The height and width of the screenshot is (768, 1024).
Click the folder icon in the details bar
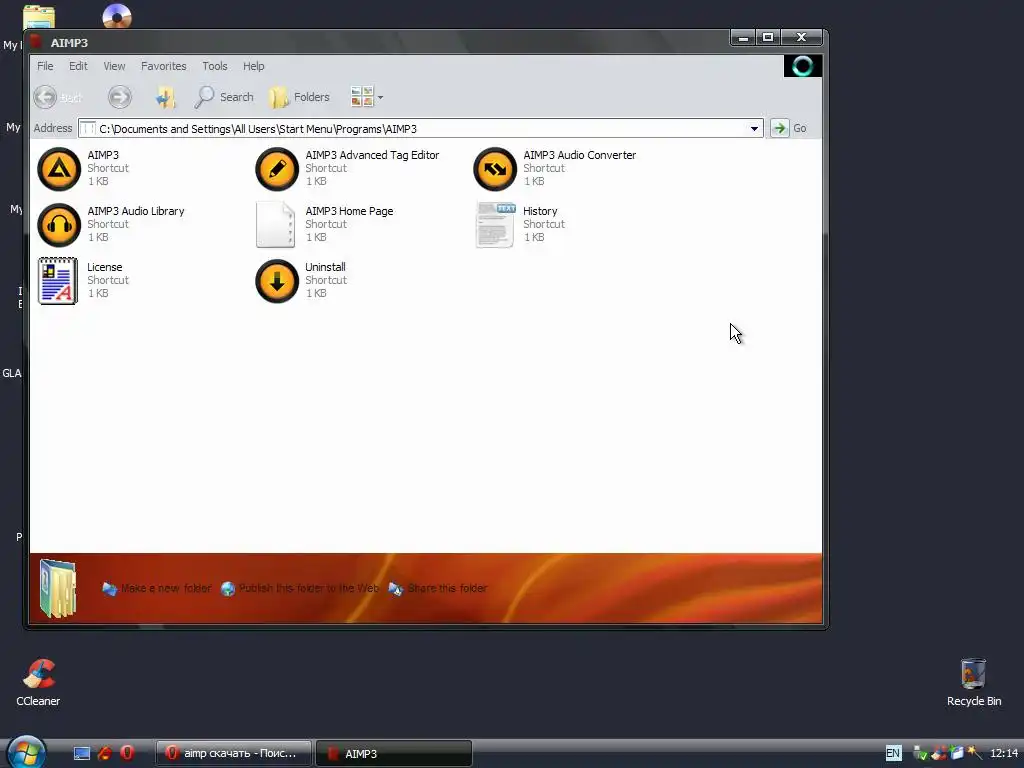(x=58, y=588)
